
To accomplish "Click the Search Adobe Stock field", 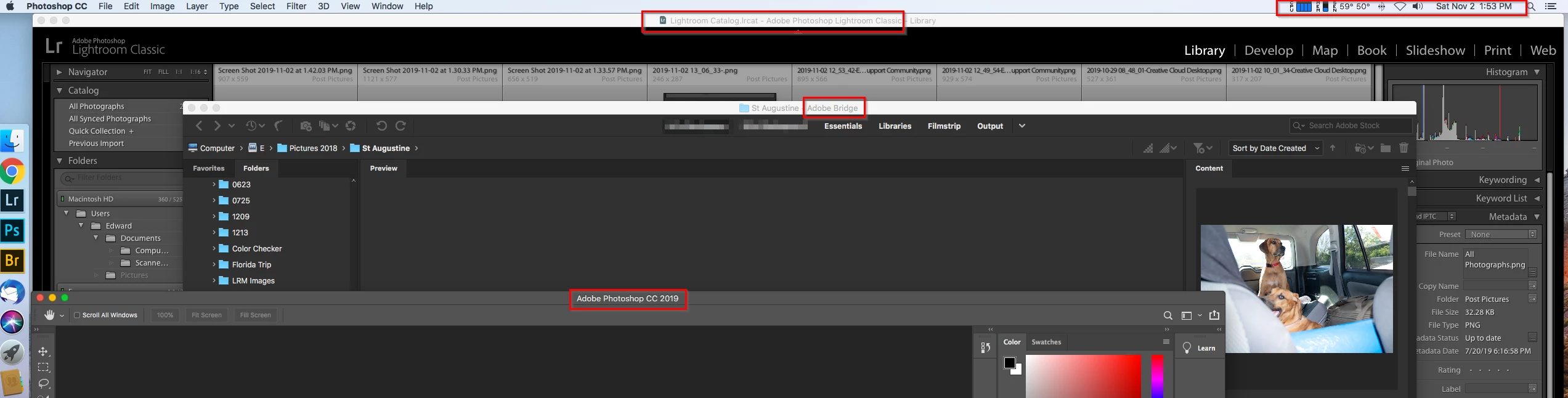I will (x=1351, y=126).
